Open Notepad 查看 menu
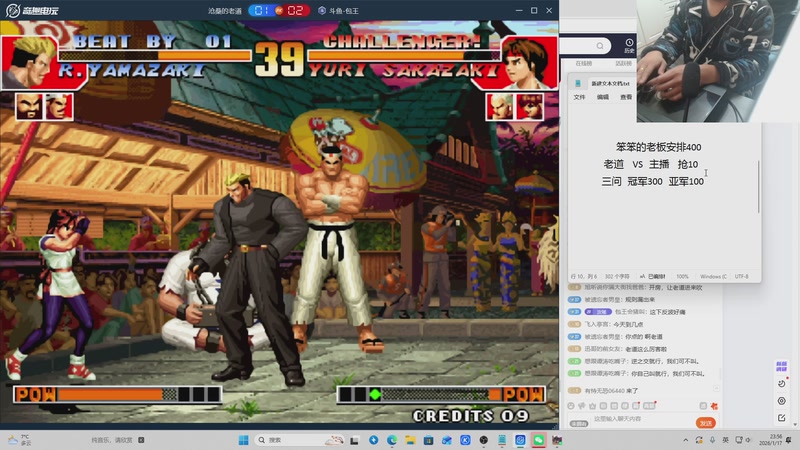This screenshot has width=800, height=450. point(626,97)
